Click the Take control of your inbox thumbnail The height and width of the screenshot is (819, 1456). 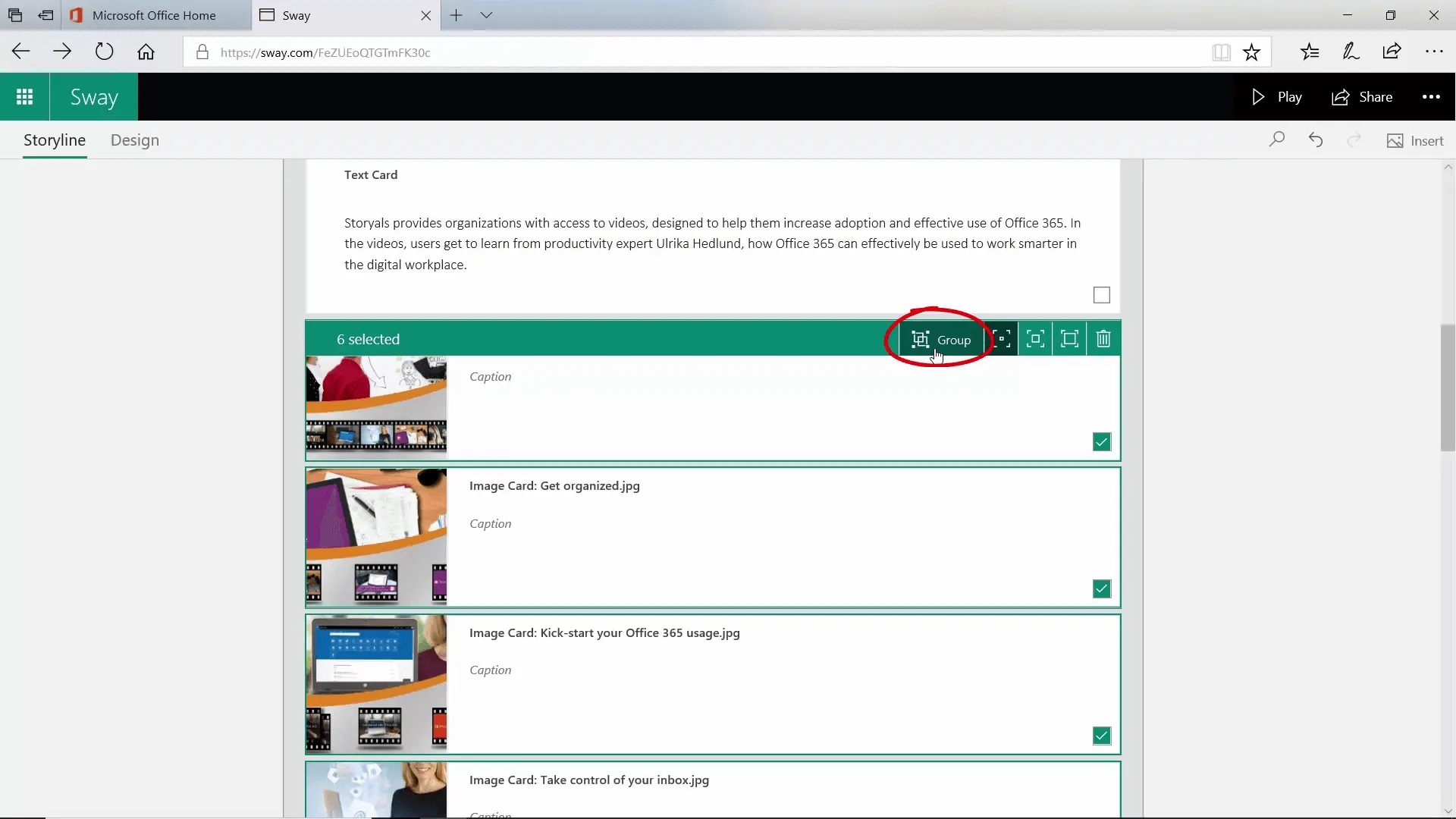pyautogui.click(x=376, y=789)
